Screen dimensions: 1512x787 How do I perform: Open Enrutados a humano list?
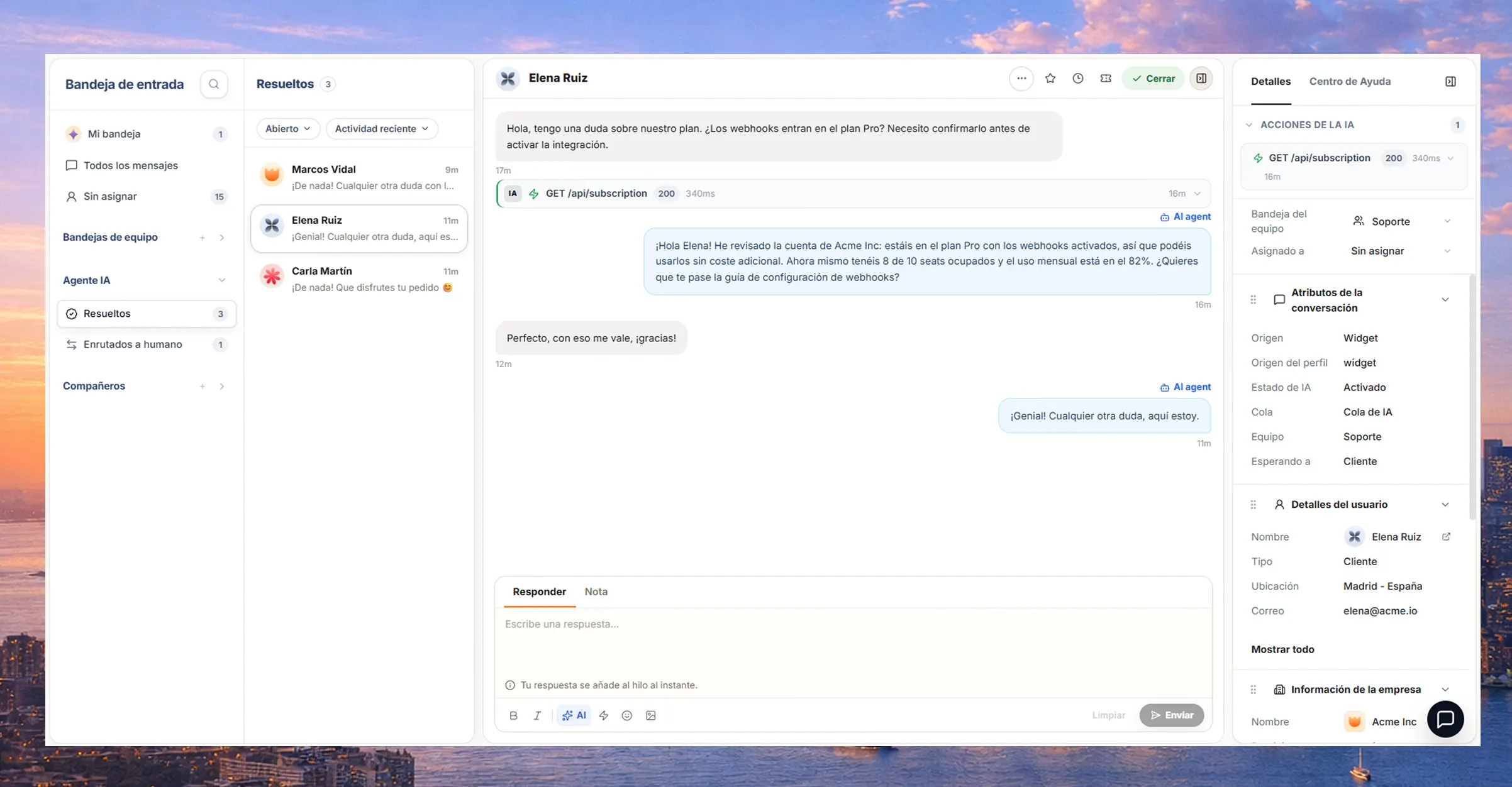(x=147, y=344)
